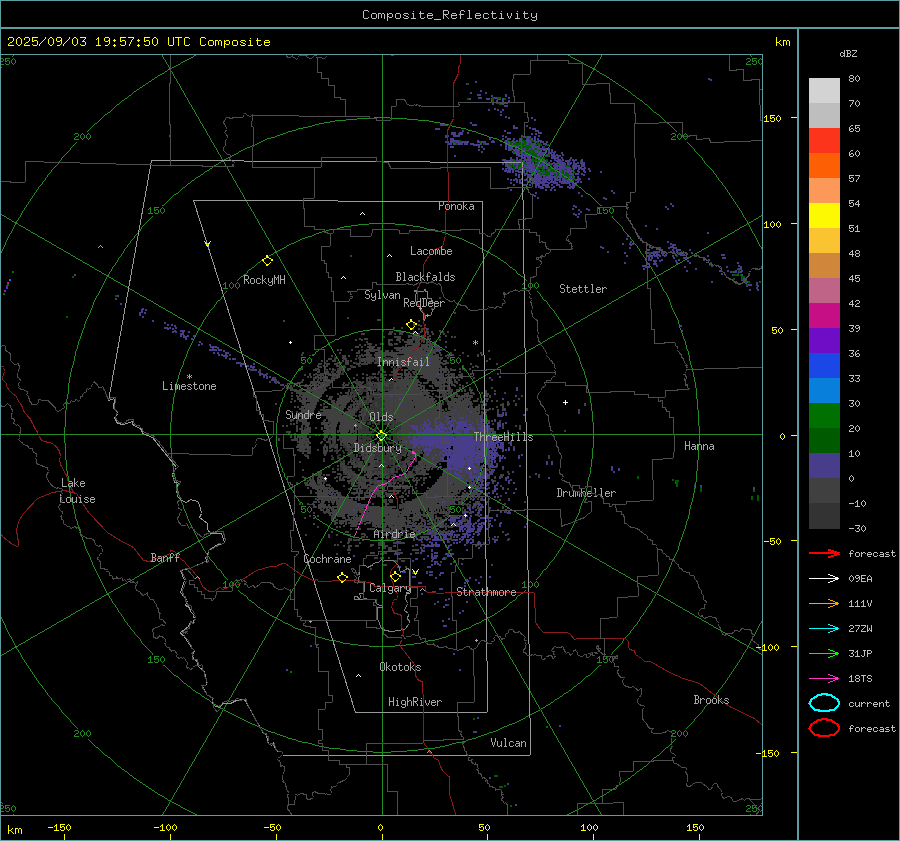Click the Composite_Reflectivity title
Image resolution: width=900 pixels, height=841 pixels.
450,15
